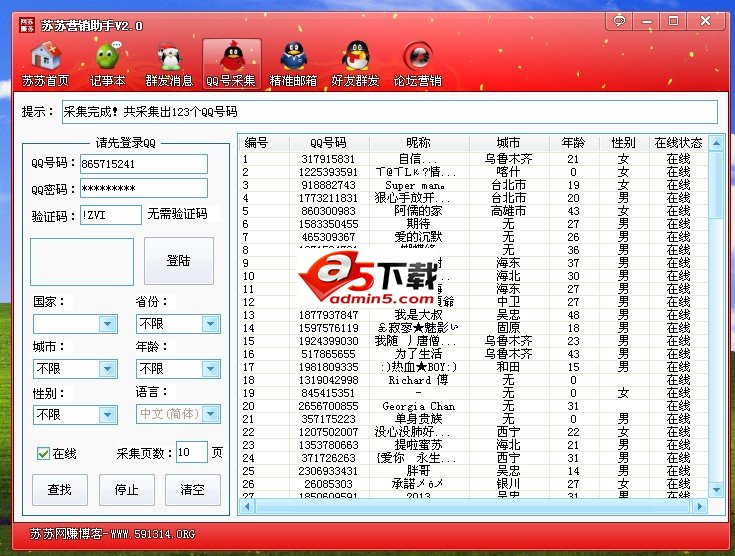Click the 登陆 login button

179,261
